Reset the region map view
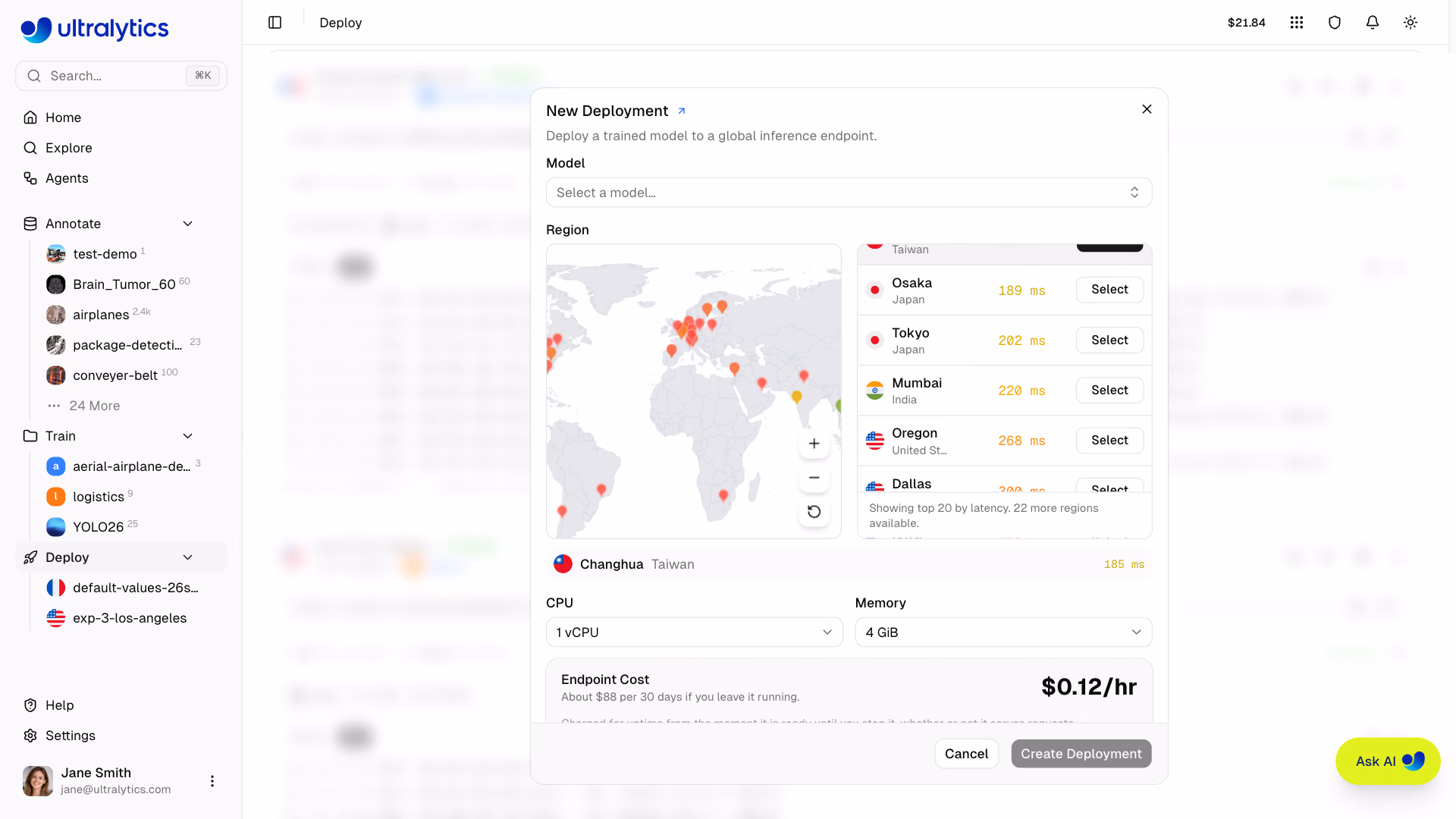 point(814,512)
